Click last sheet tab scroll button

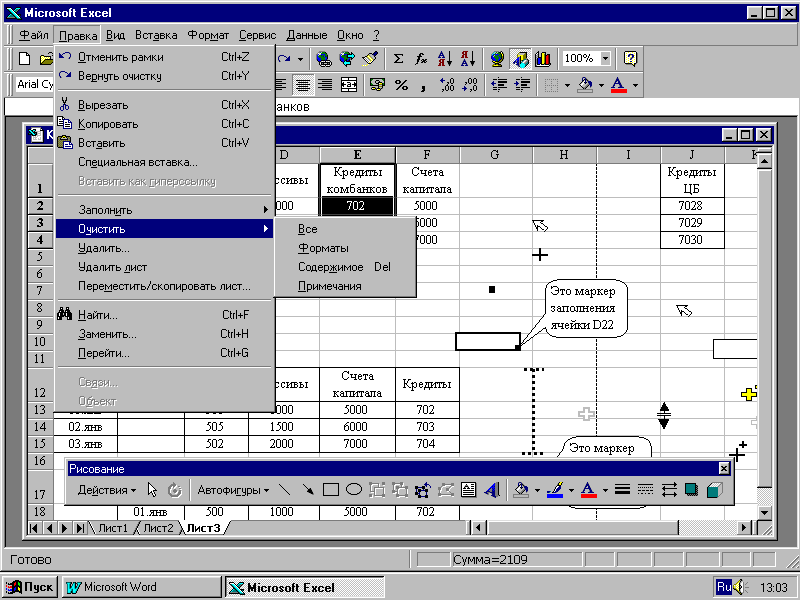pyautogui.click(x=80, y=528)
